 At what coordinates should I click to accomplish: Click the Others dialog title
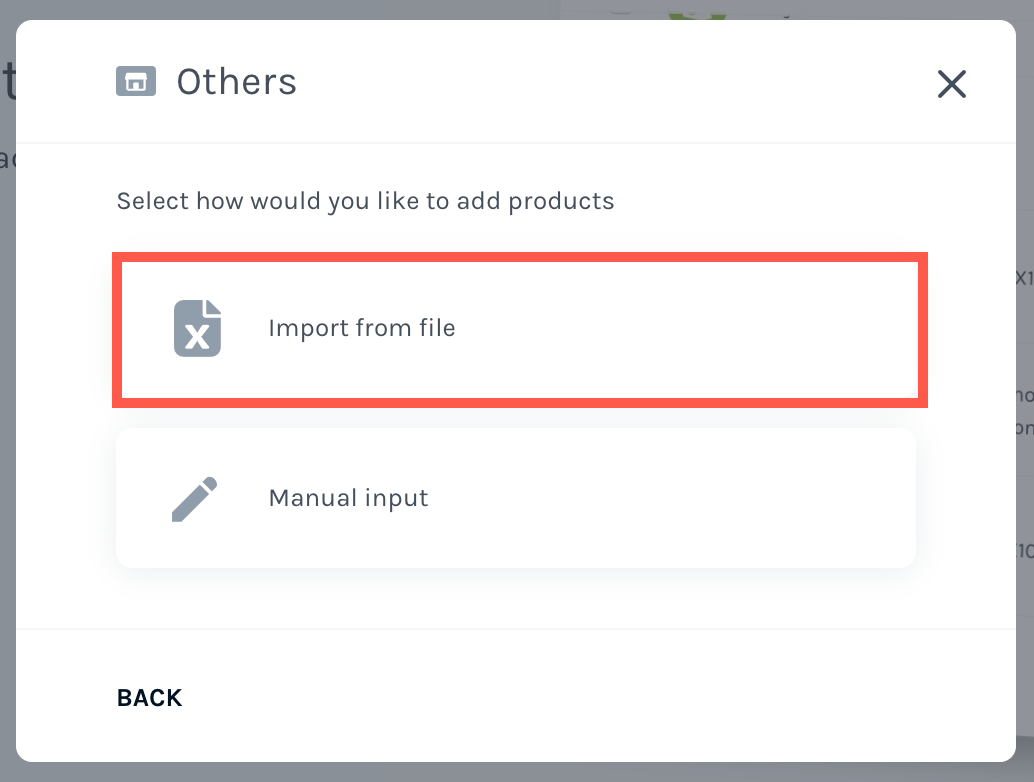[237, 82]
